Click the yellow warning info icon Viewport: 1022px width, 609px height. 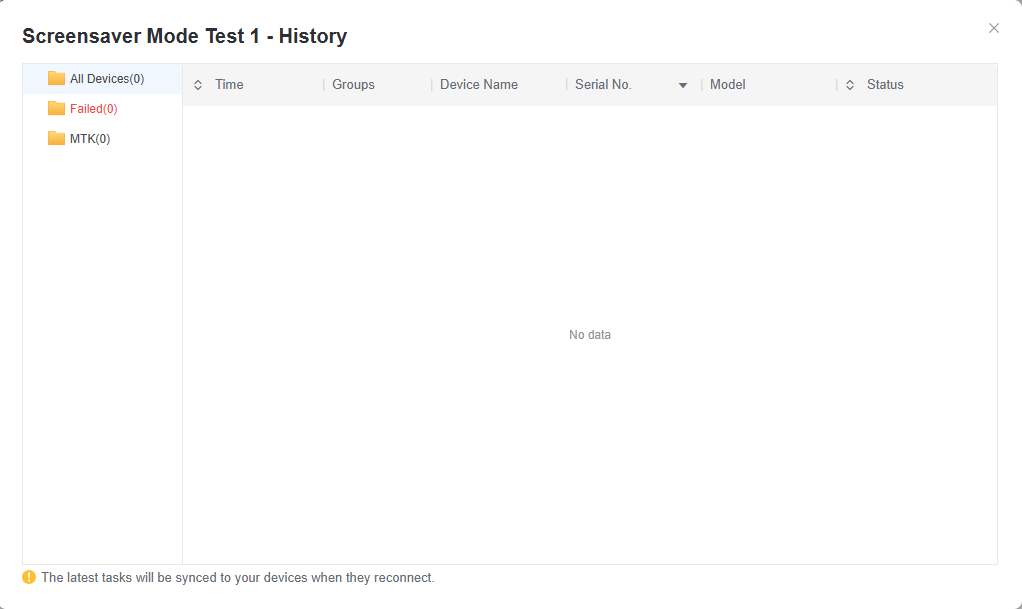(29, 577)
